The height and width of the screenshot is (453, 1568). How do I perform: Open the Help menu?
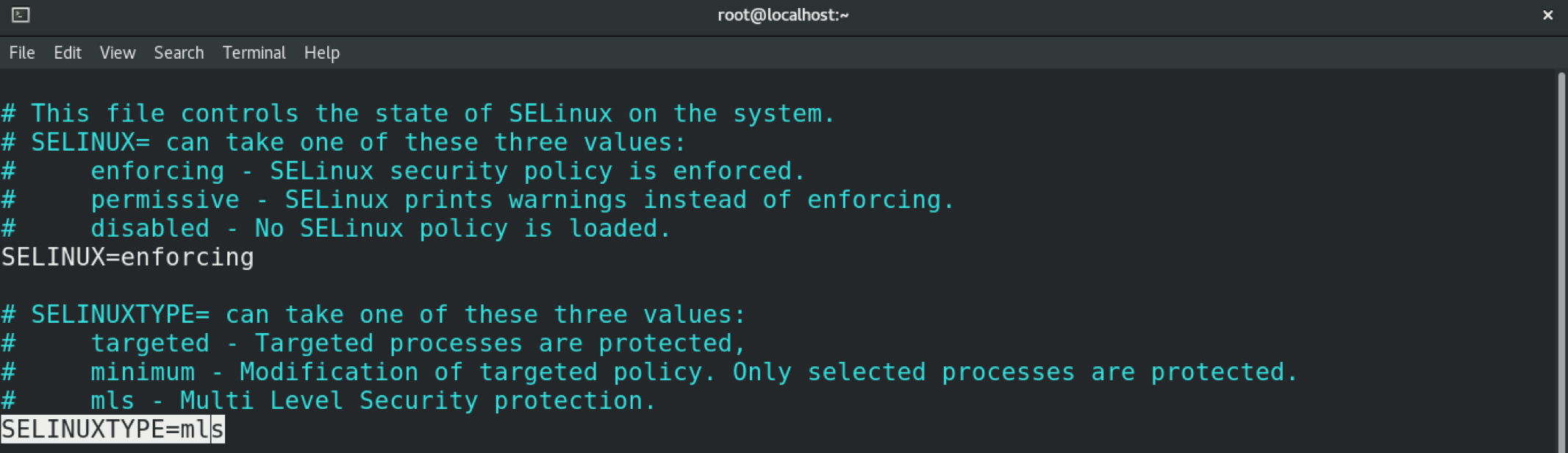tap(322, 53)
